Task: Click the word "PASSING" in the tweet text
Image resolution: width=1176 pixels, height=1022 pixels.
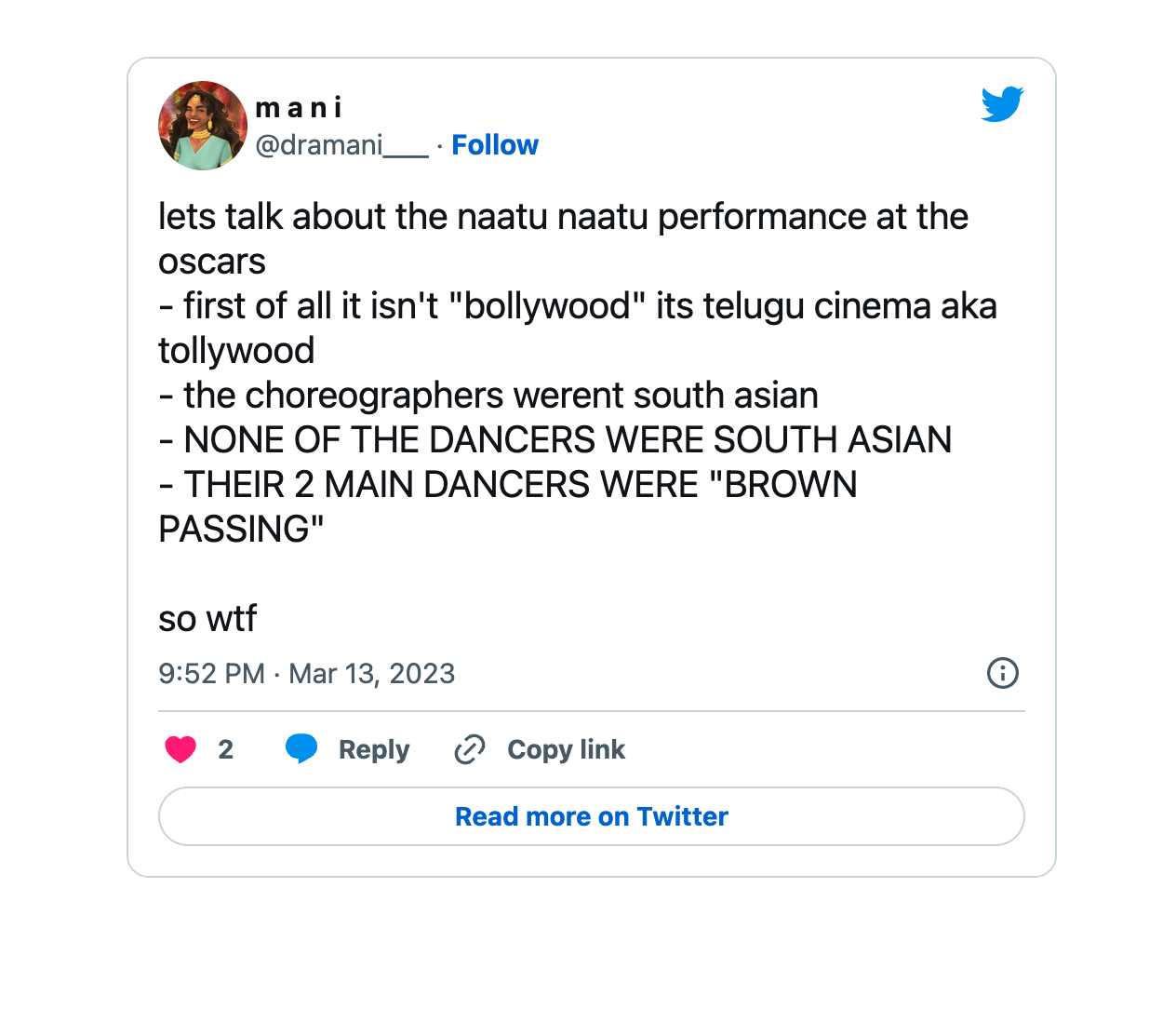Action: coord(240,530)
